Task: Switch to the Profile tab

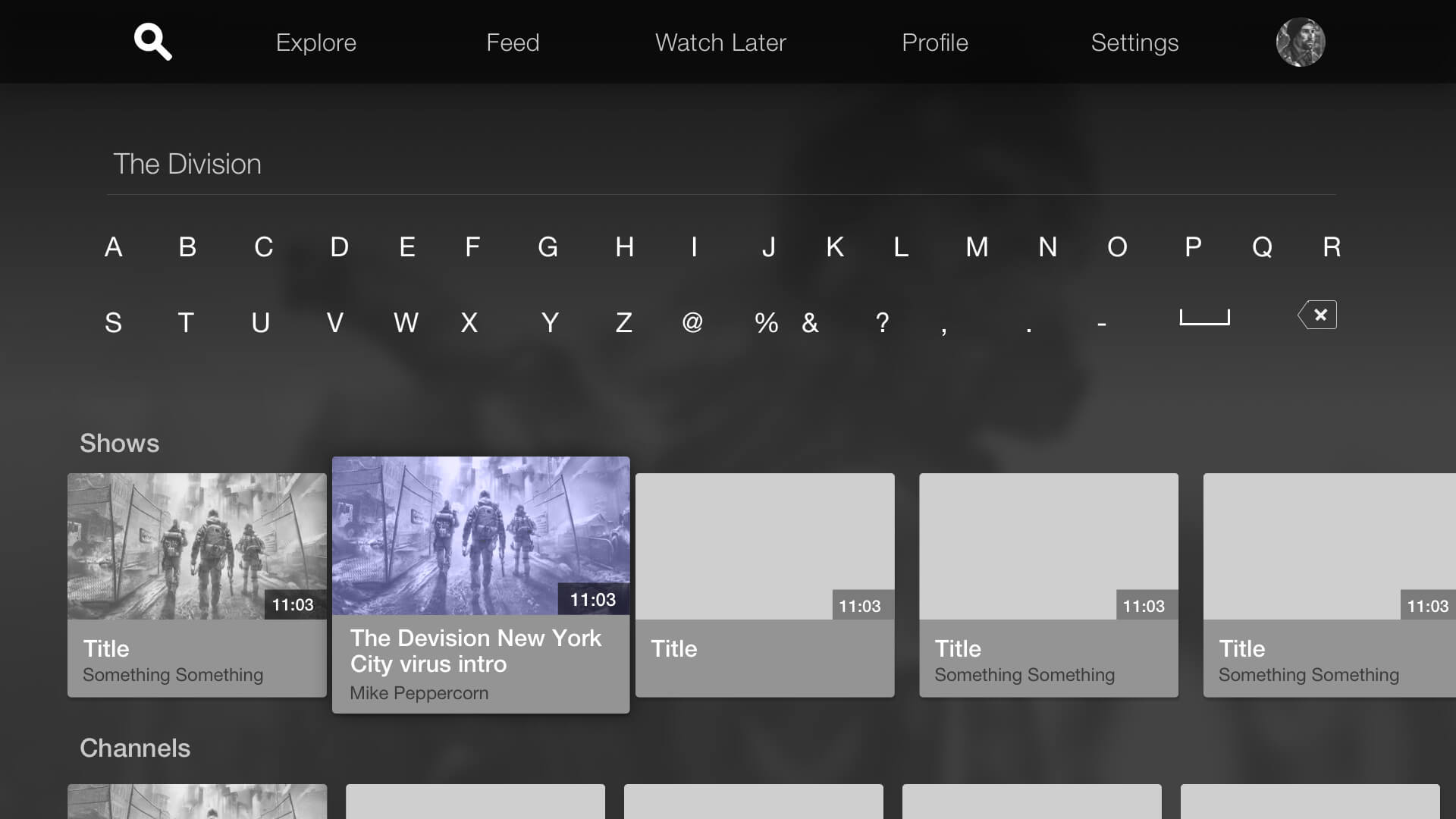Action: point(935,42)
